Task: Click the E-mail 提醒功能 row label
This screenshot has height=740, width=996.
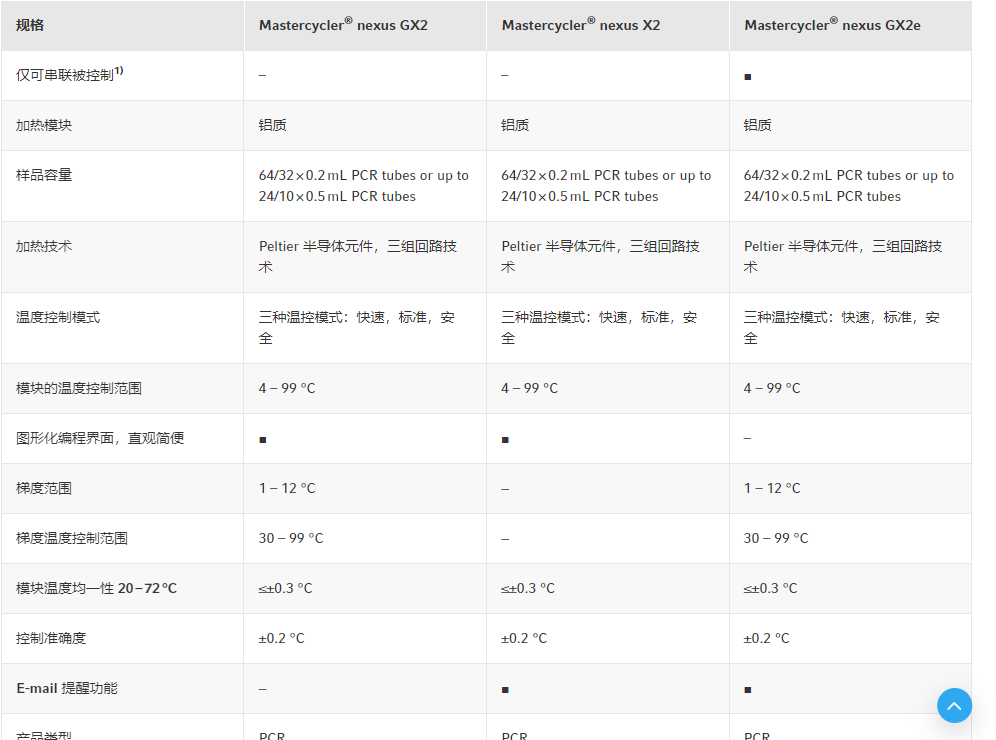Action: click(67, 689)
